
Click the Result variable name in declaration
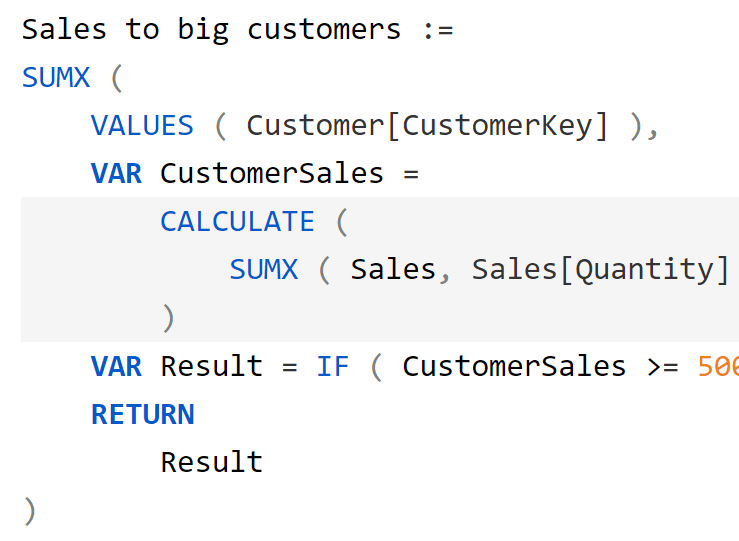tap(211, 366)
